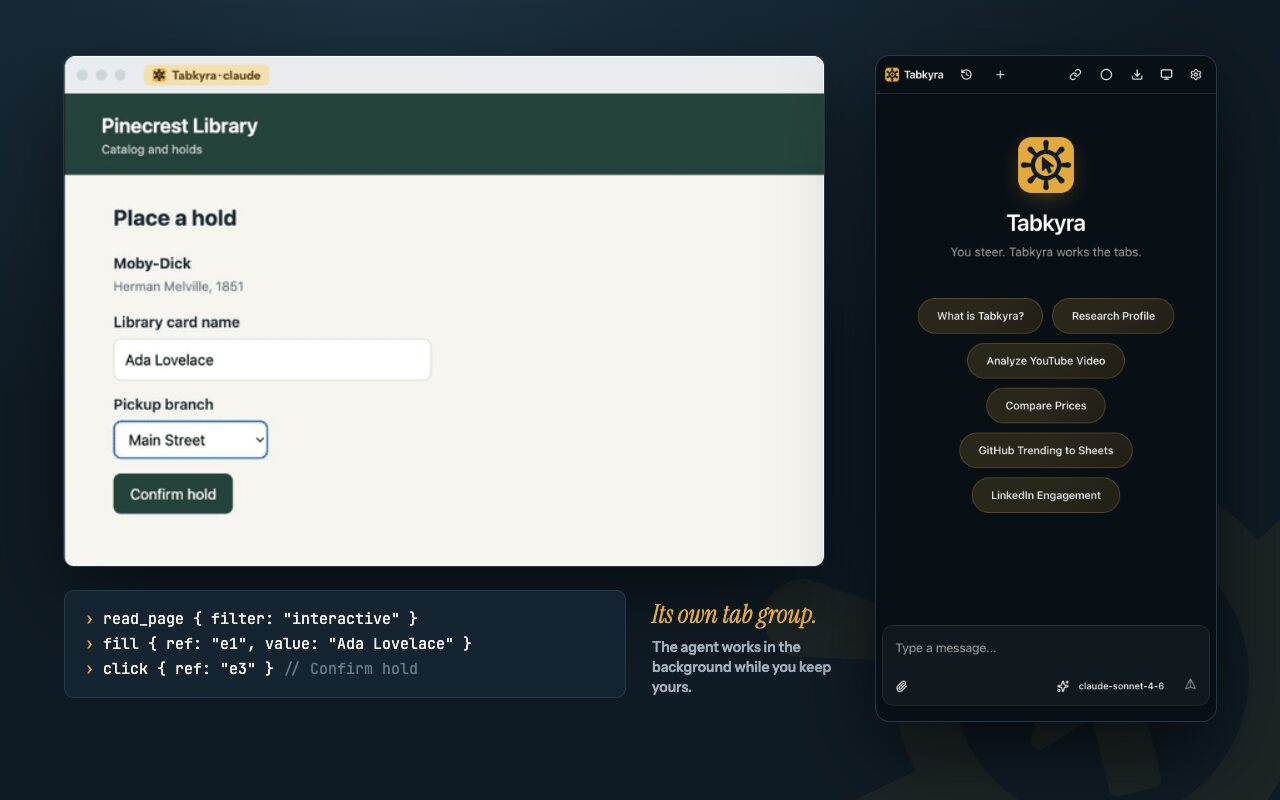Click the Moby-Dick book title
The height and width of the screenshot is (800, 1280).
click(152, 263)
